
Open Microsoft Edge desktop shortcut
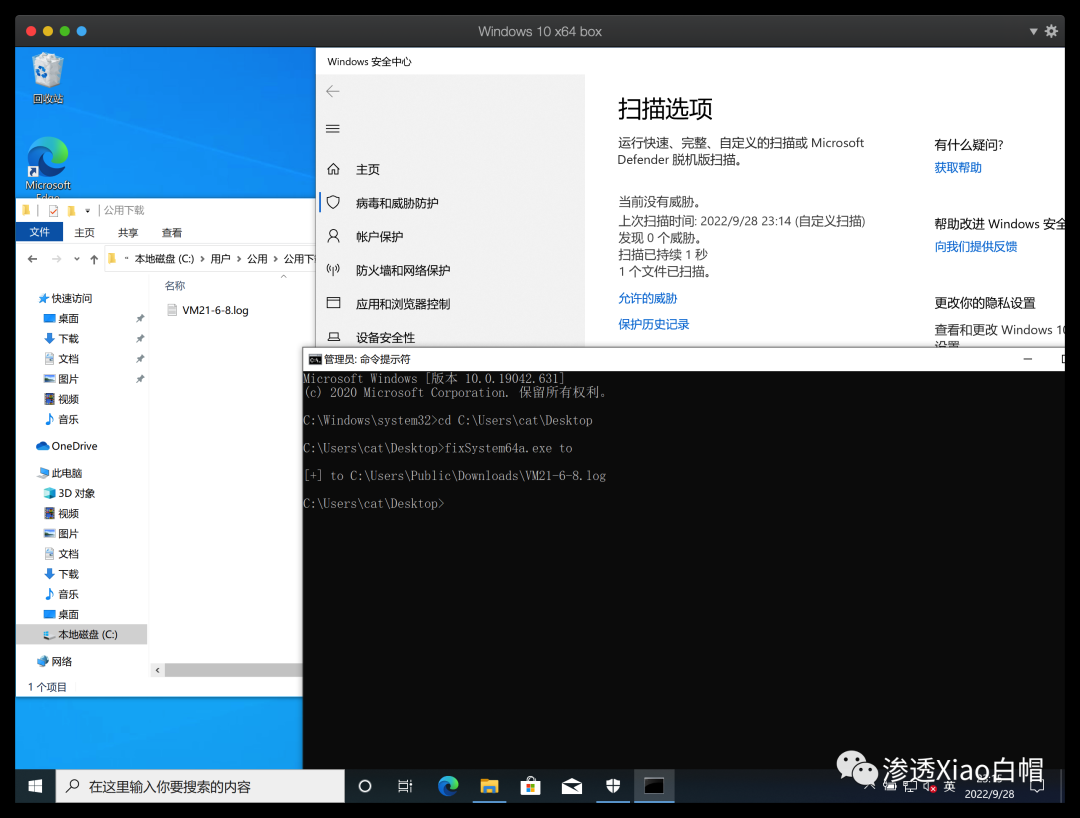[x=48, y=166]
